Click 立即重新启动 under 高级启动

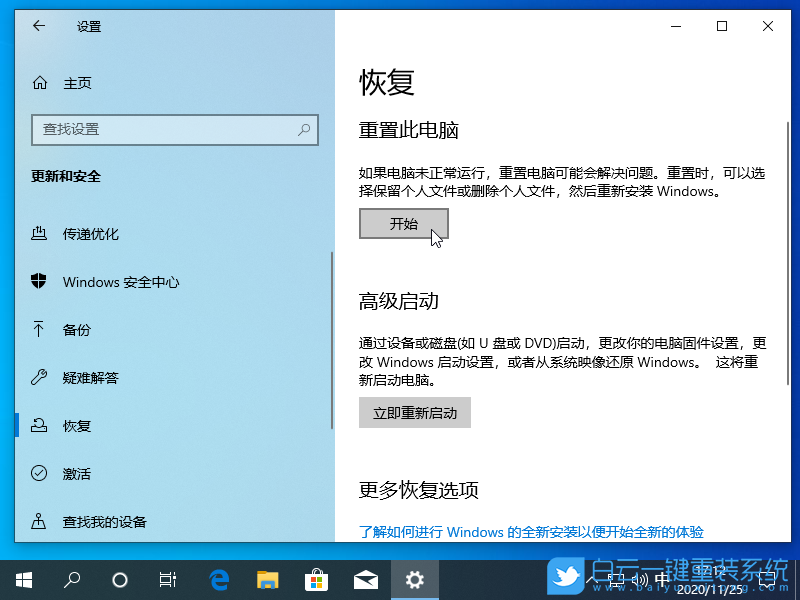pos(414,412)
